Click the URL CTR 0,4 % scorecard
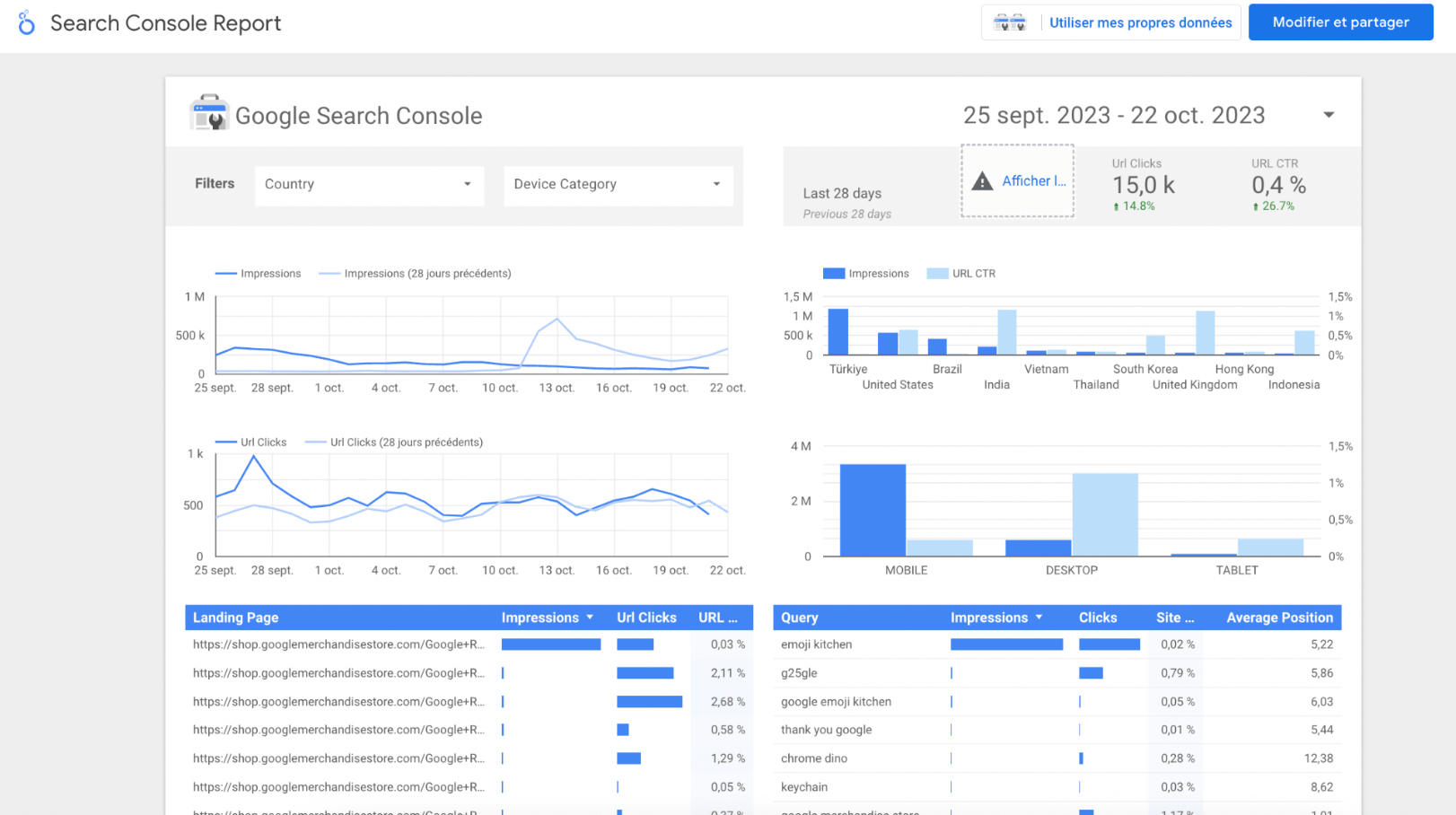 [1278, 185]
